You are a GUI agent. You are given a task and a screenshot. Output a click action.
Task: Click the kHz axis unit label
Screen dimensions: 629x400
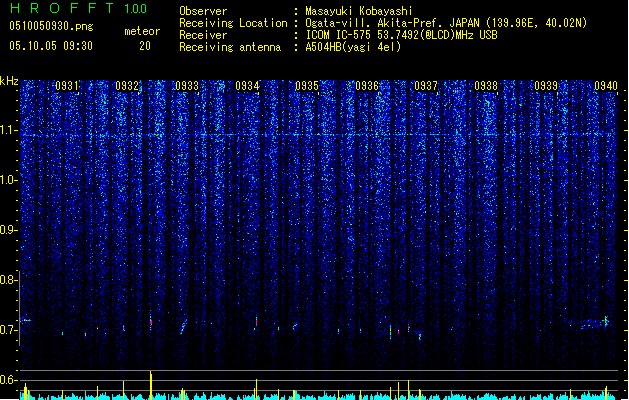(9, 81)
